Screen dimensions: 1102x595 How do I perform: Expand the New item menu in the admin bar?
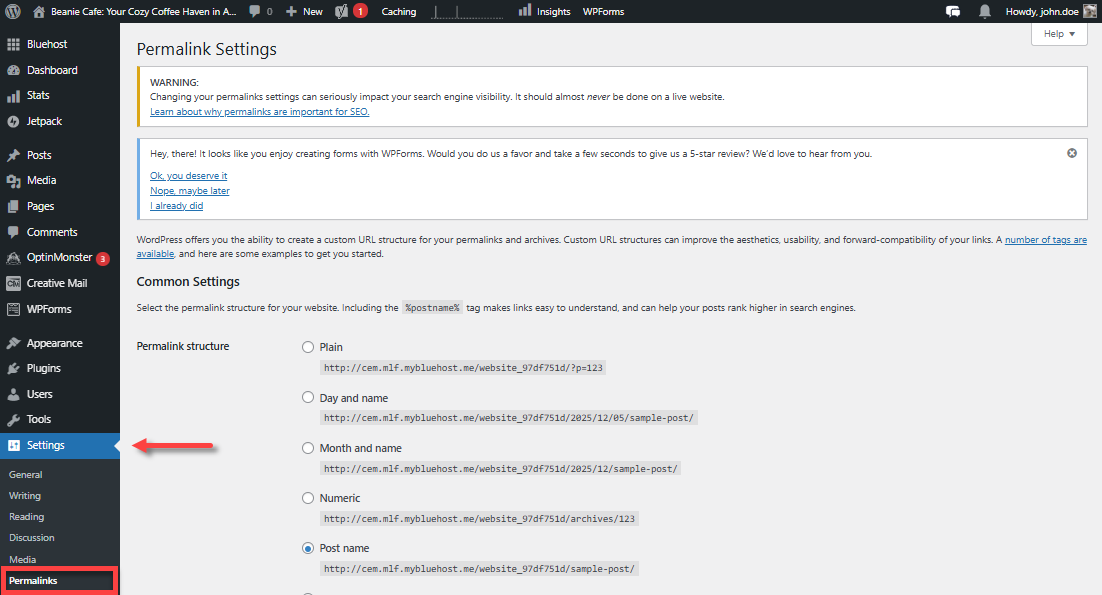(303, 11)
